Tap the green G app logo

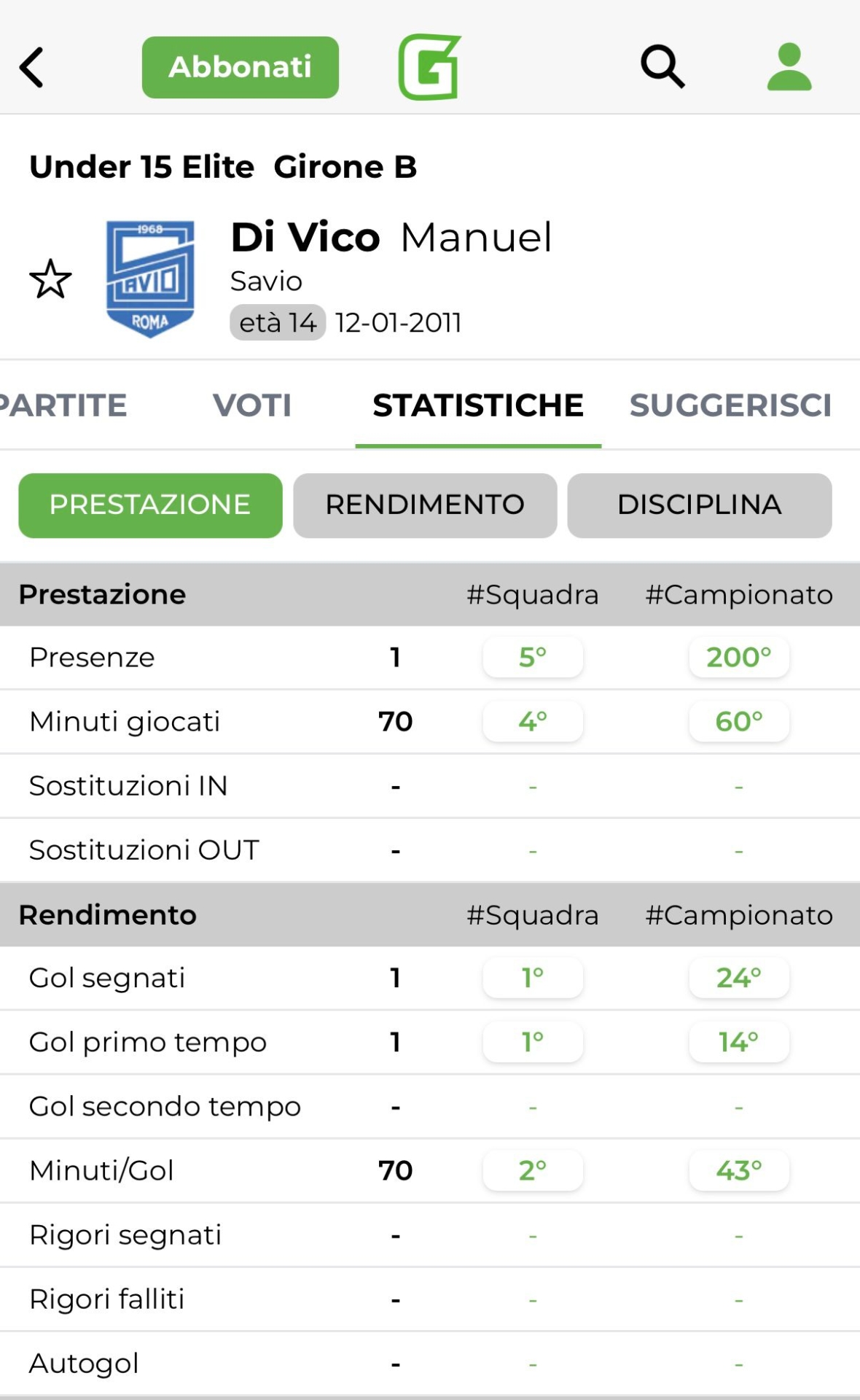pyautogui.click(x=429, y=67)
